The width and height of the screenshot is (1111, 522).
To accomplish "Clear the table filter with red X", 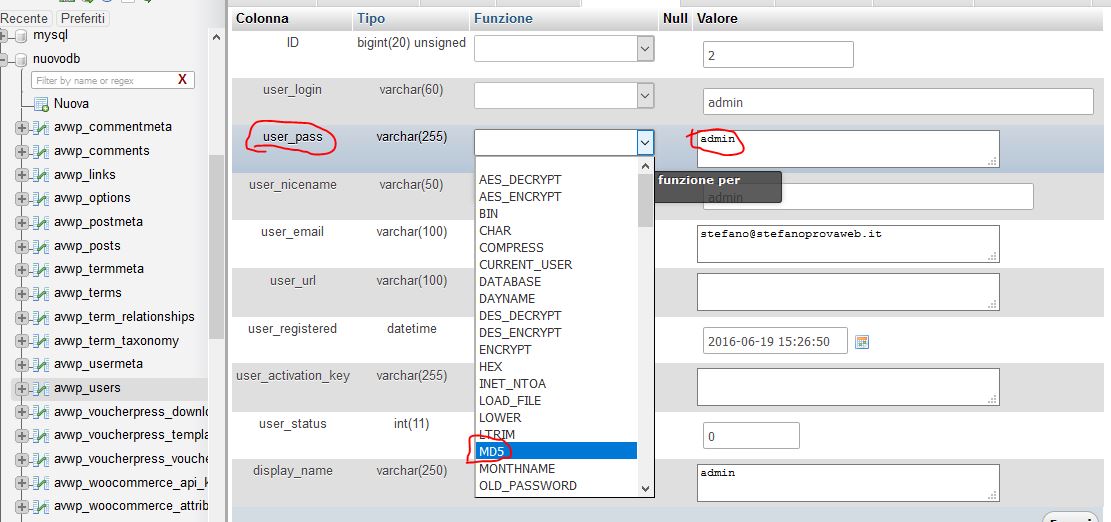I will click(x=182, y=80).
